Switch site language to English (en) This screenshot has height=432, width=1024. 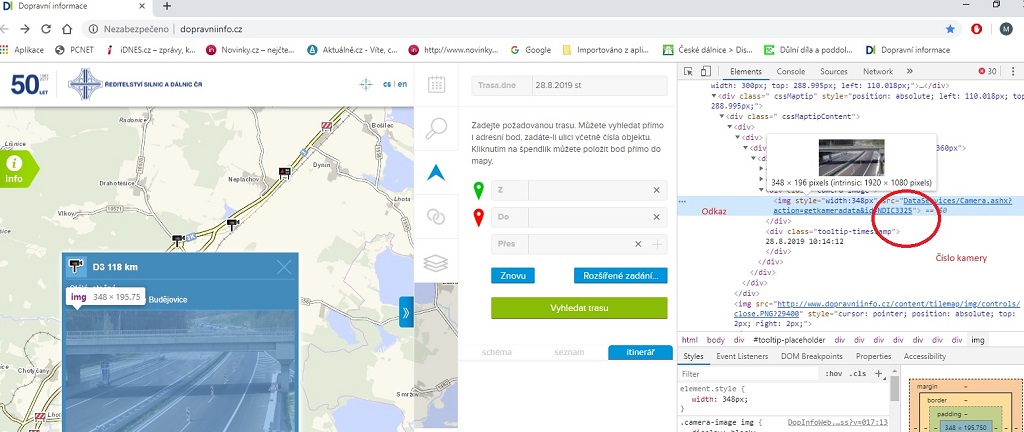point(402,84)
